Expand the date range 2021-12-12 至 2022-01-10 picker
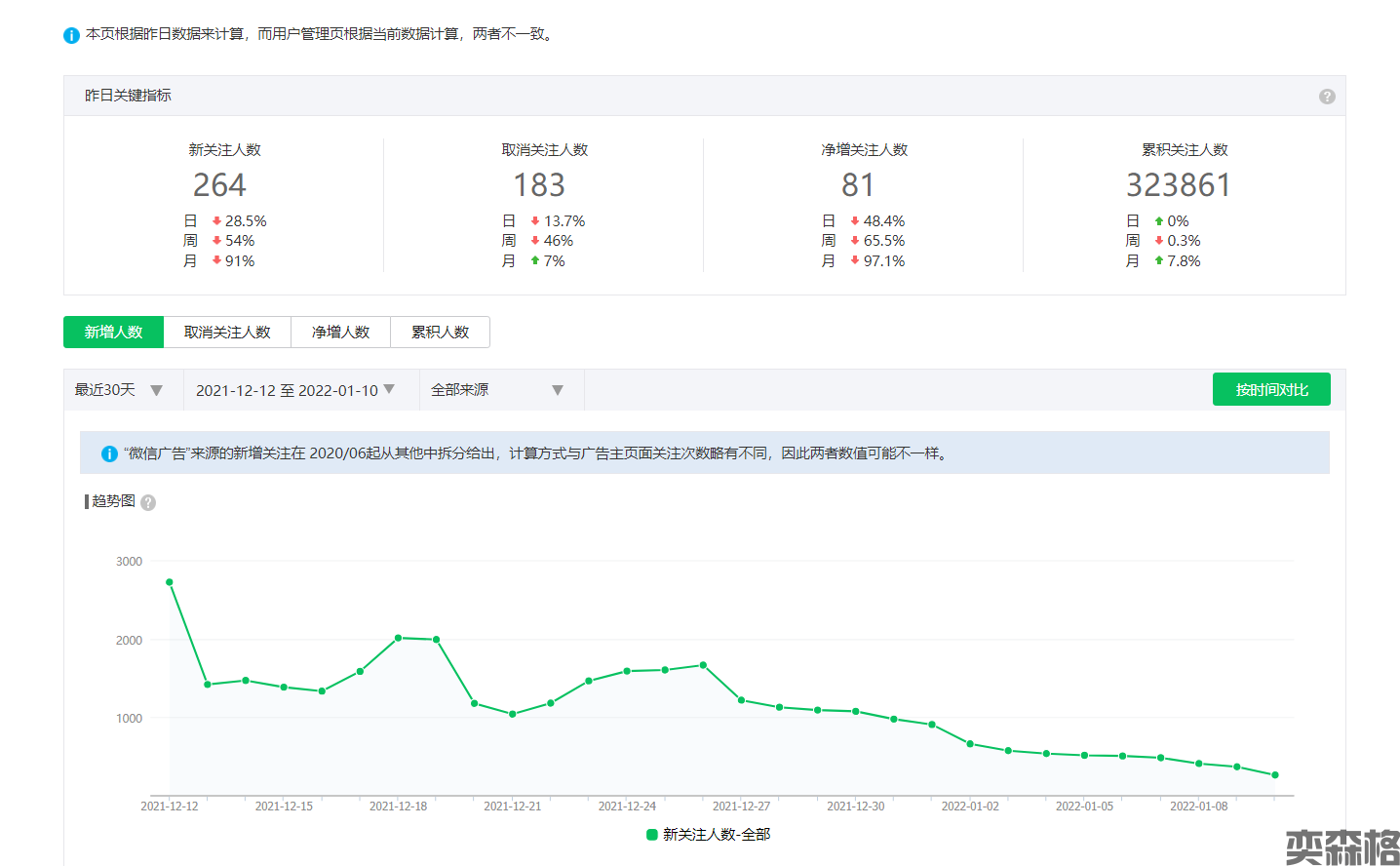Image resolution: width=1400 pixels, height=866 pixels. click(295, 390)
